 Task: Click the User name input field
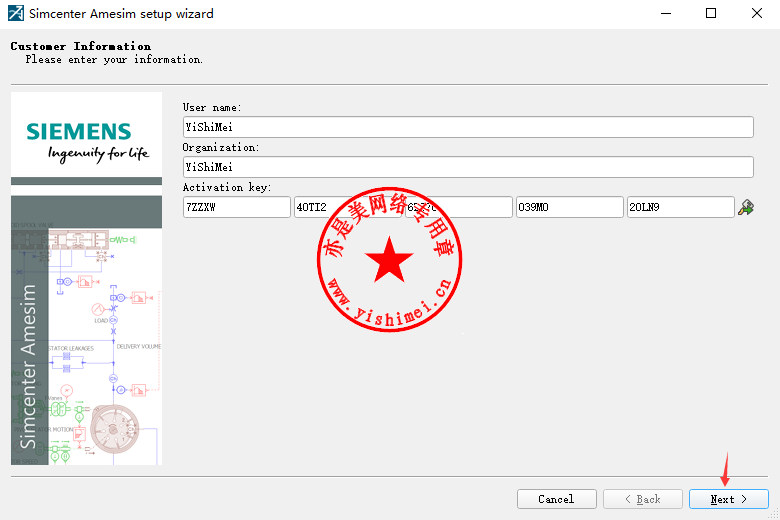click(x=468, y=127)
